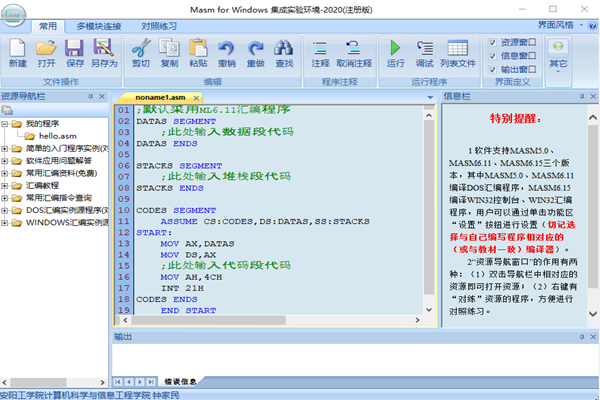The image size is (600, 400).
Task: Pin the 信息栏 panel
Action: pyautogui.click(x=582, y=96)
